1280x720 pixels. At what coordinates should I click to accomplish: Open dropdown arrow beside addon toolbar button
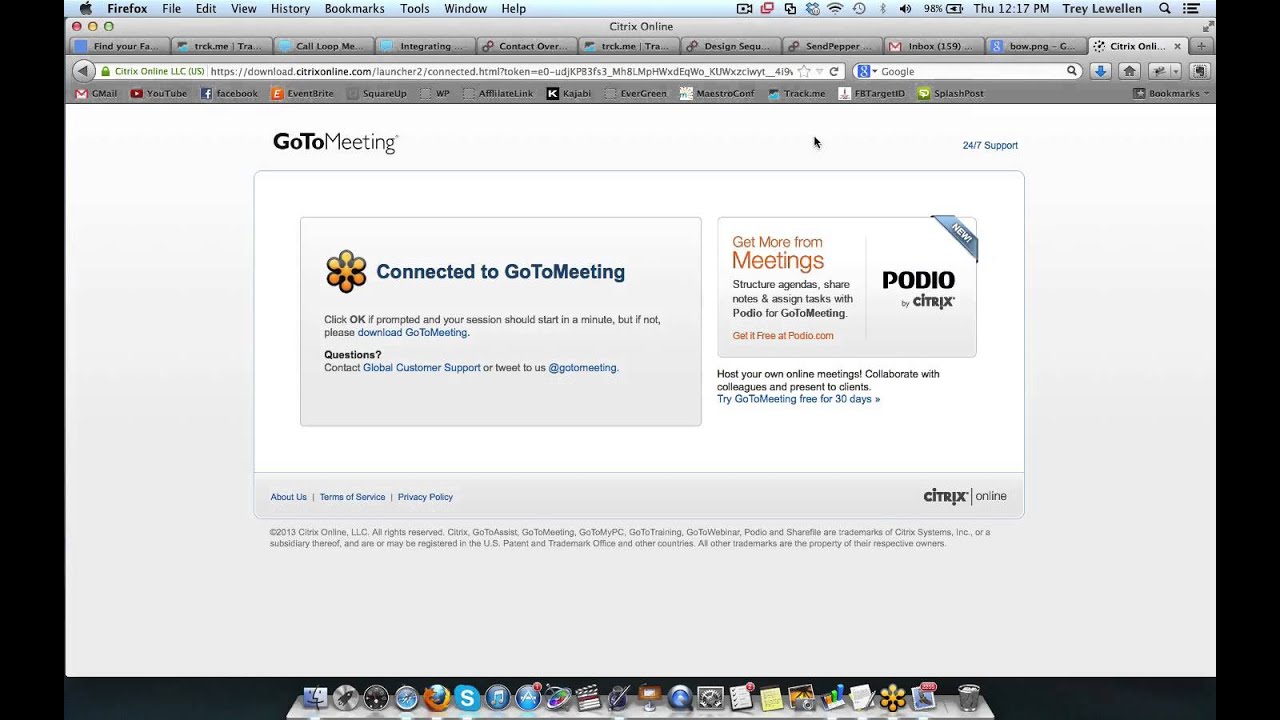coord(1175,71)
